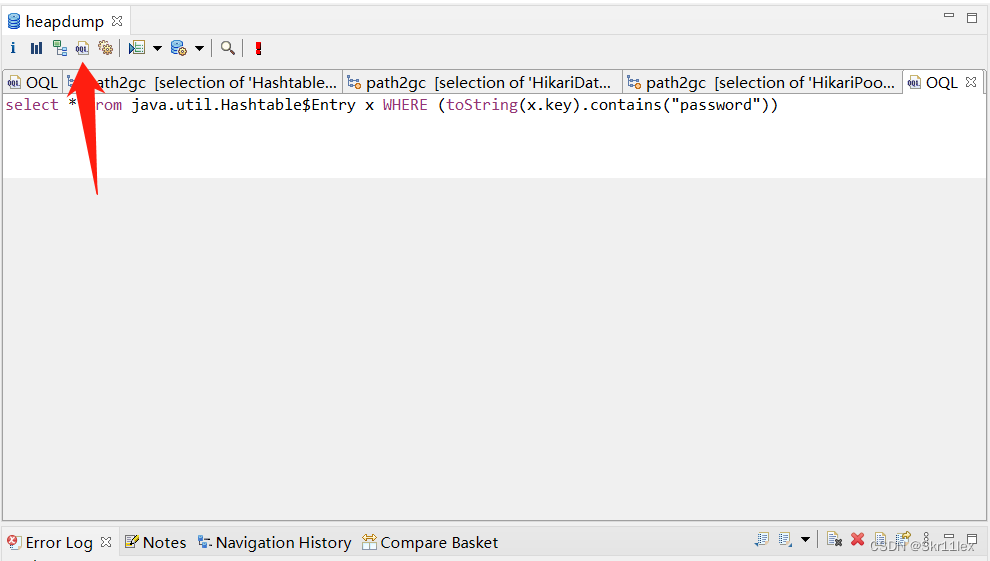Open the Query Browser database icon
The height and width of the screenshot is (561, 990).
click(179, 48)
